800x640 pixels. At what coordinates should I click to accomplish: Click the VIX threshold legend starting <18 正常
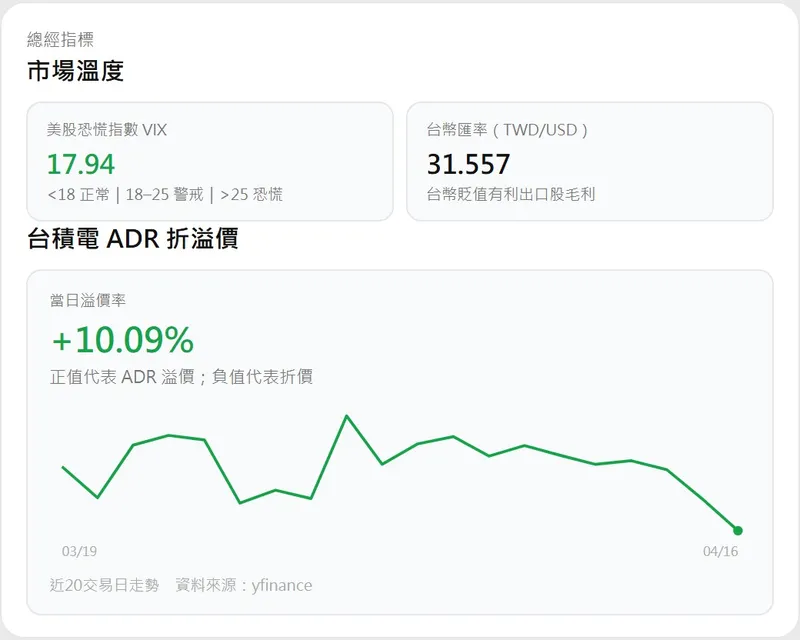pos(165,194)
